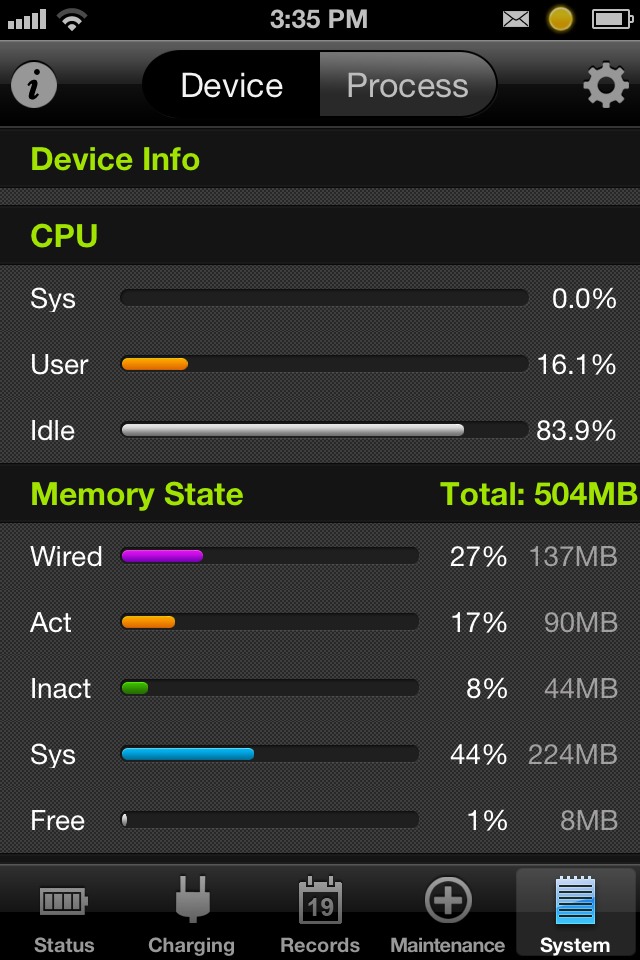Tap the info icon in top-left
This screenshot has width=640, height=960.
click(x=34, y=86)
